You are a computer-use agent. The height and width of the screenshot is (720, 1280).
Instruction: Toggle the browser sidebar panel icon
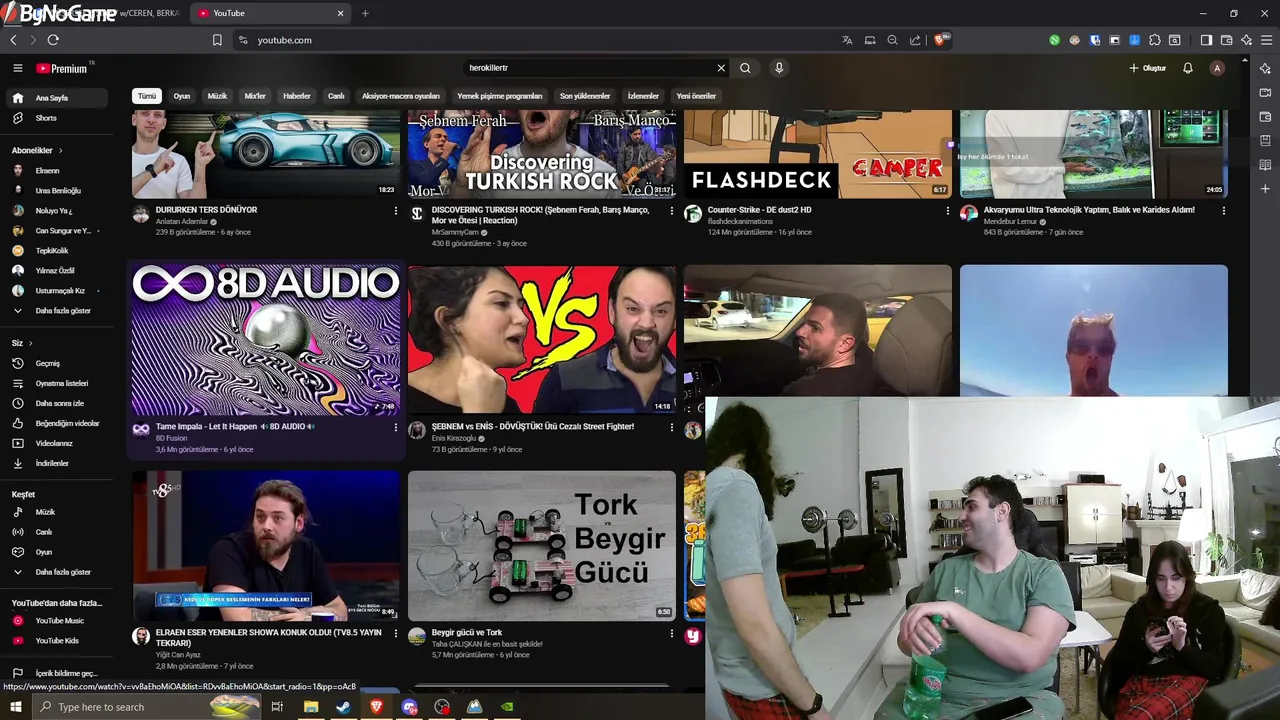tap(1206, 40)
